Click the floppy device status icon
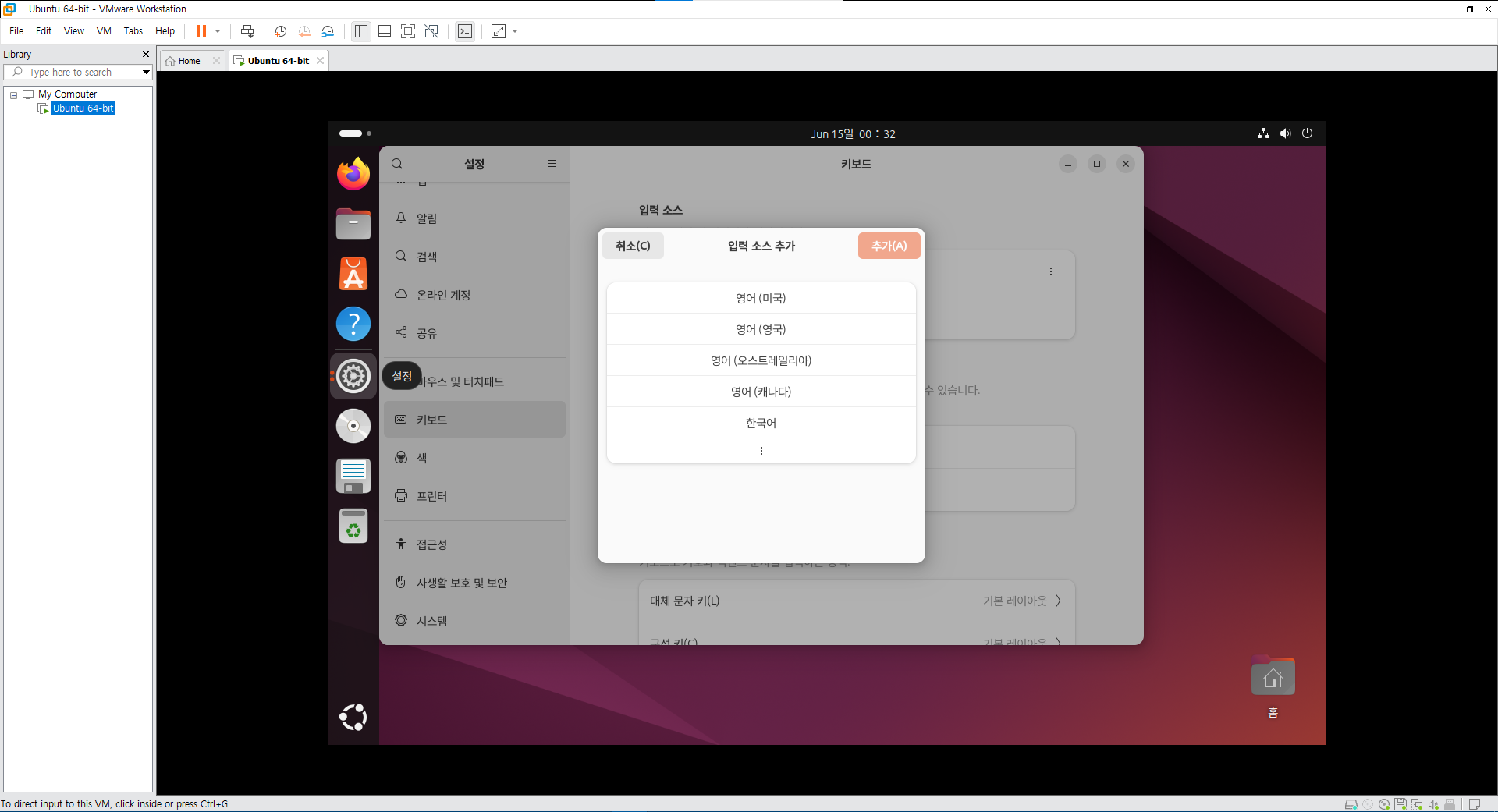This screenshot has height=812, width=1498. [1400, 804]
